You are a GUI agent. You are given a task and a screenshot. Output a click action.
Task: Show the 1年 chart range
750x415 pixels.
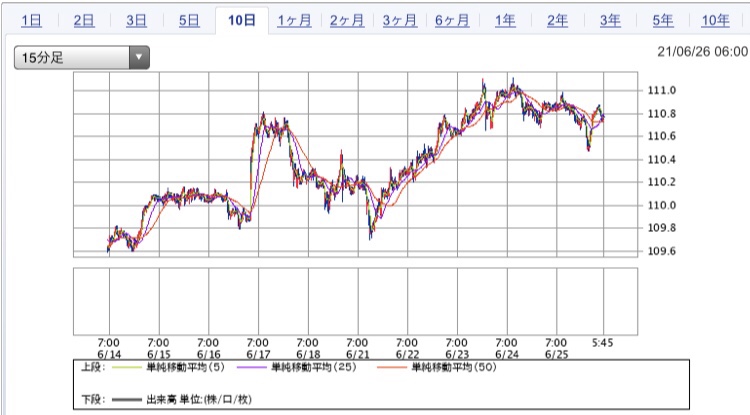pyautogui.click(x=505, y=21)
